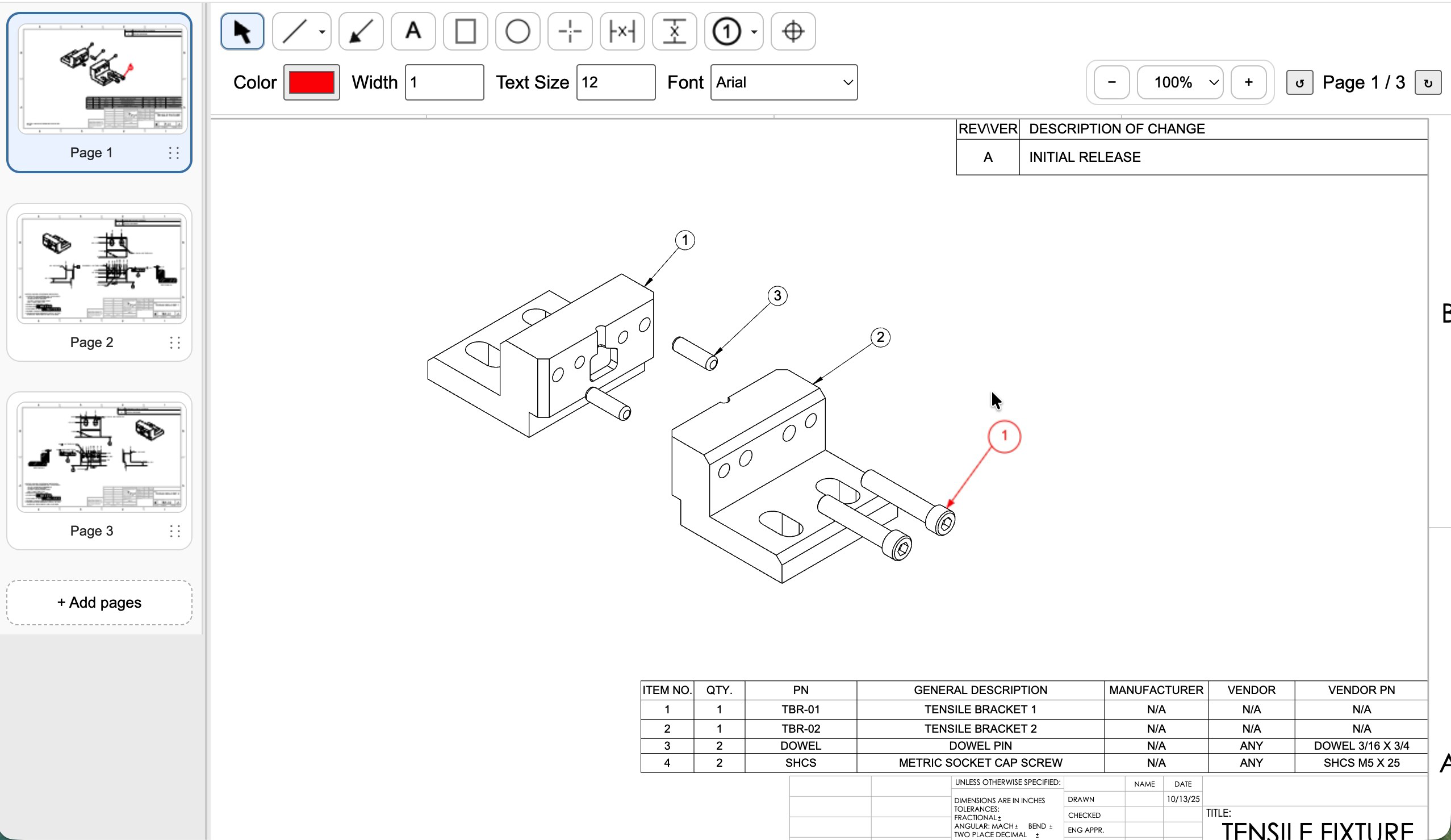Click the rotate counterclockwise button
This screenshot has height=840, width=1451.
[x=1299, y=82]
